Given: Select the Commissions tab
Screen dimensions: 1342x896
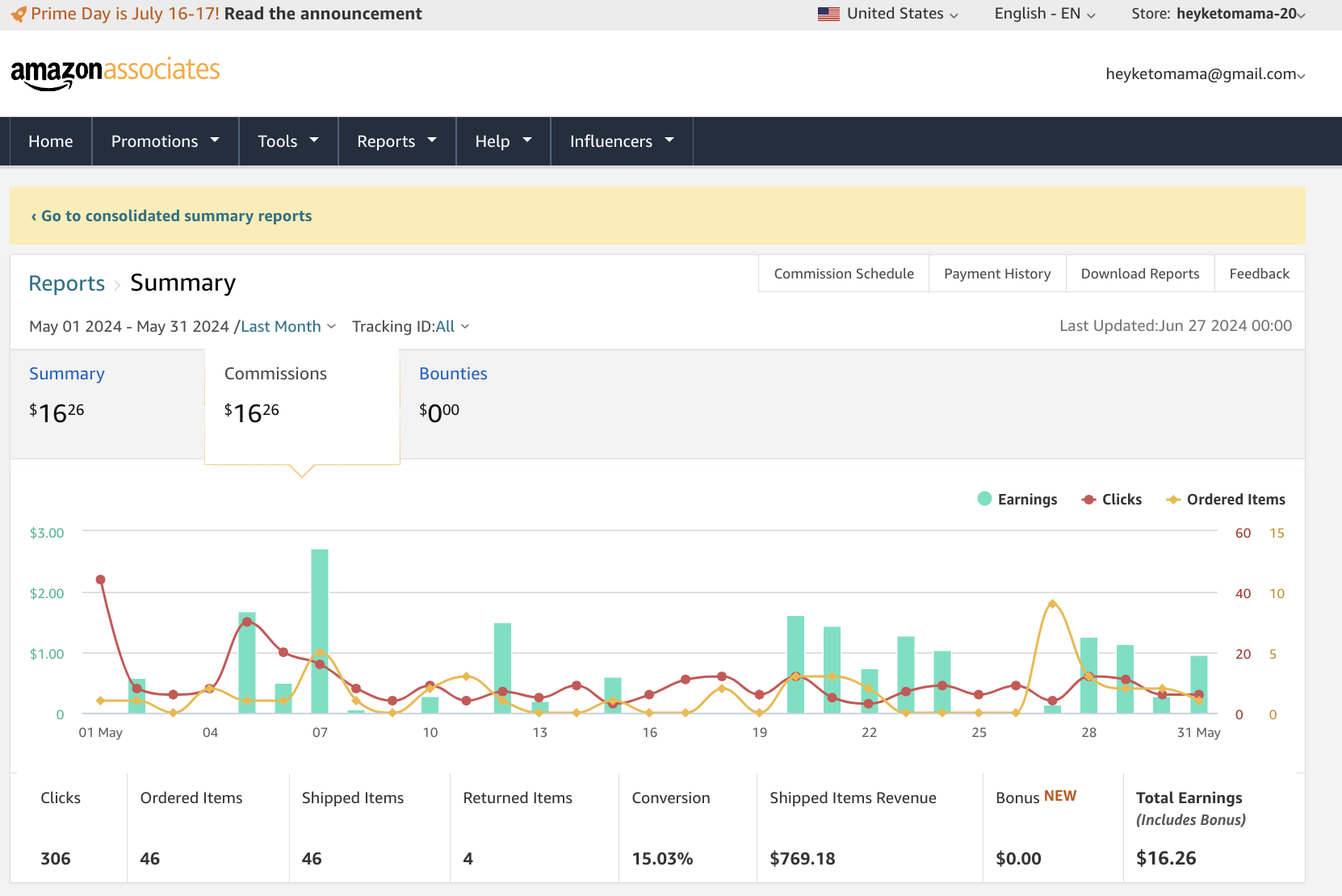Looking at the screenshot, I should (302, 406).
